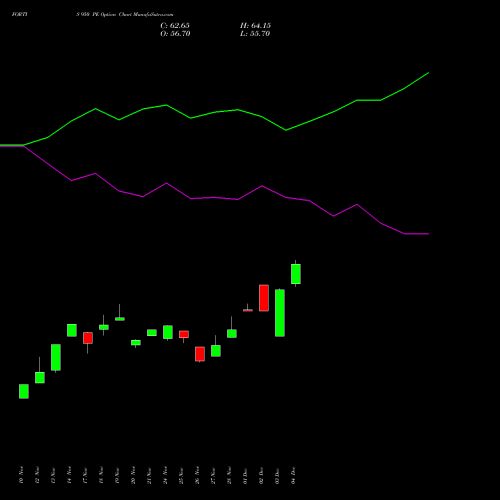Click the red candlestick above 02 Dec

[264, 298]
